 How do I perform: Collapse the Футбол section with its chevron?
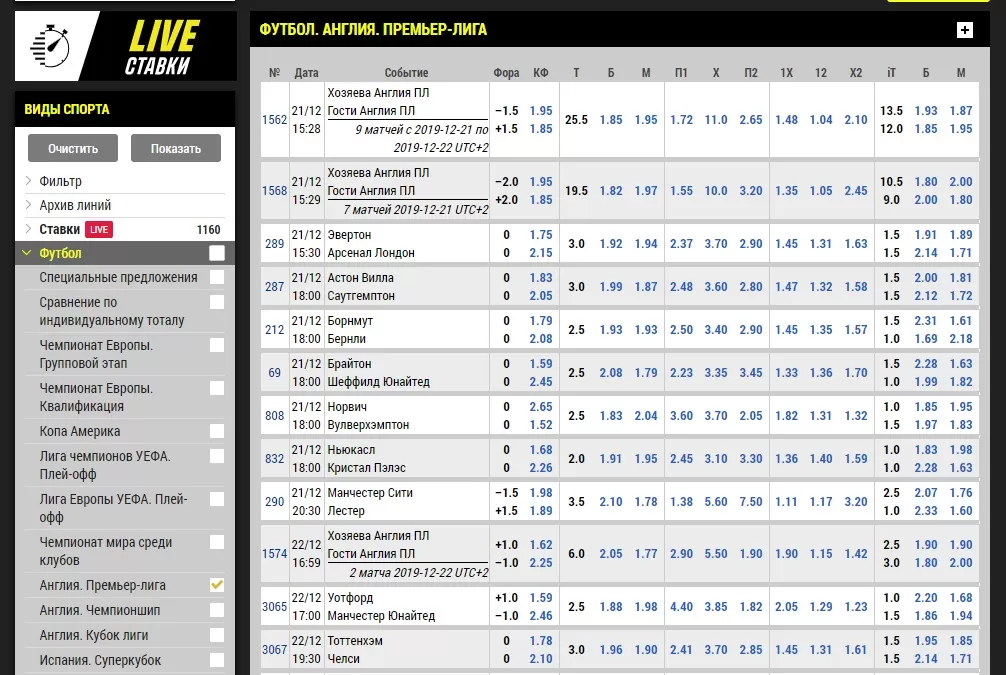tap(27, 254)
